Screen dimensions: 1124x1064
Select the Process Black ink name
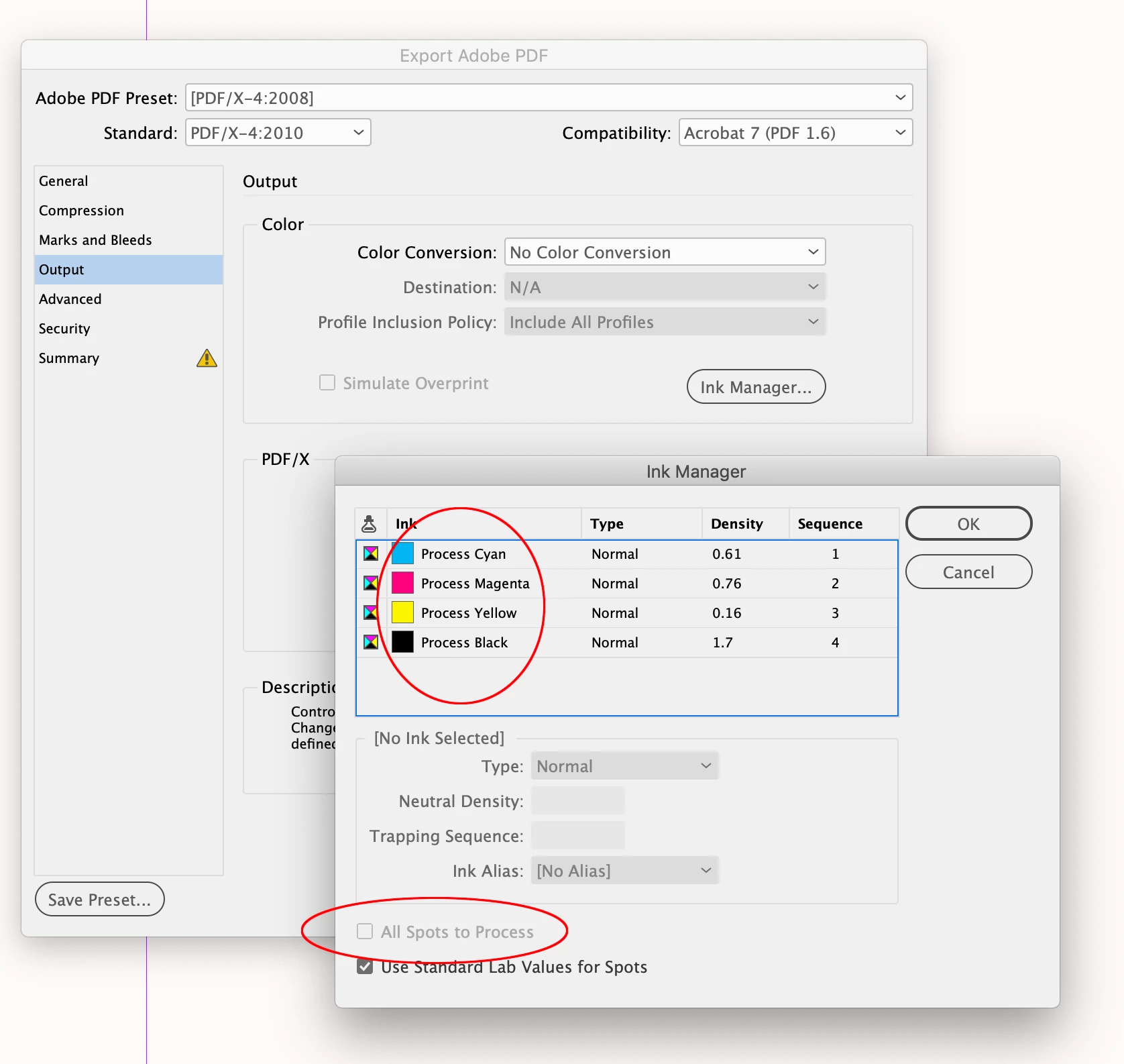point(464,642)
